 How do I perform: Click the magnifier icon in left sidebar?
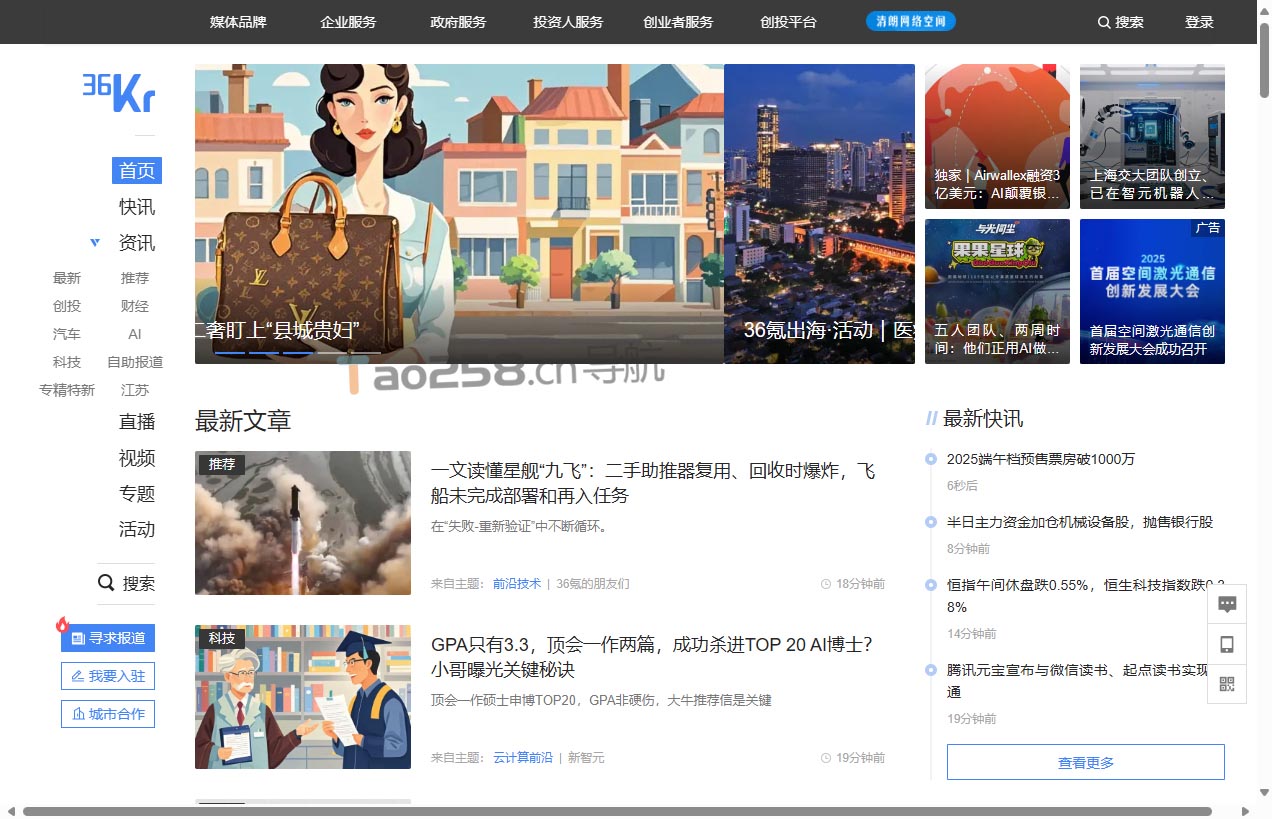click(x=106, y=583)
